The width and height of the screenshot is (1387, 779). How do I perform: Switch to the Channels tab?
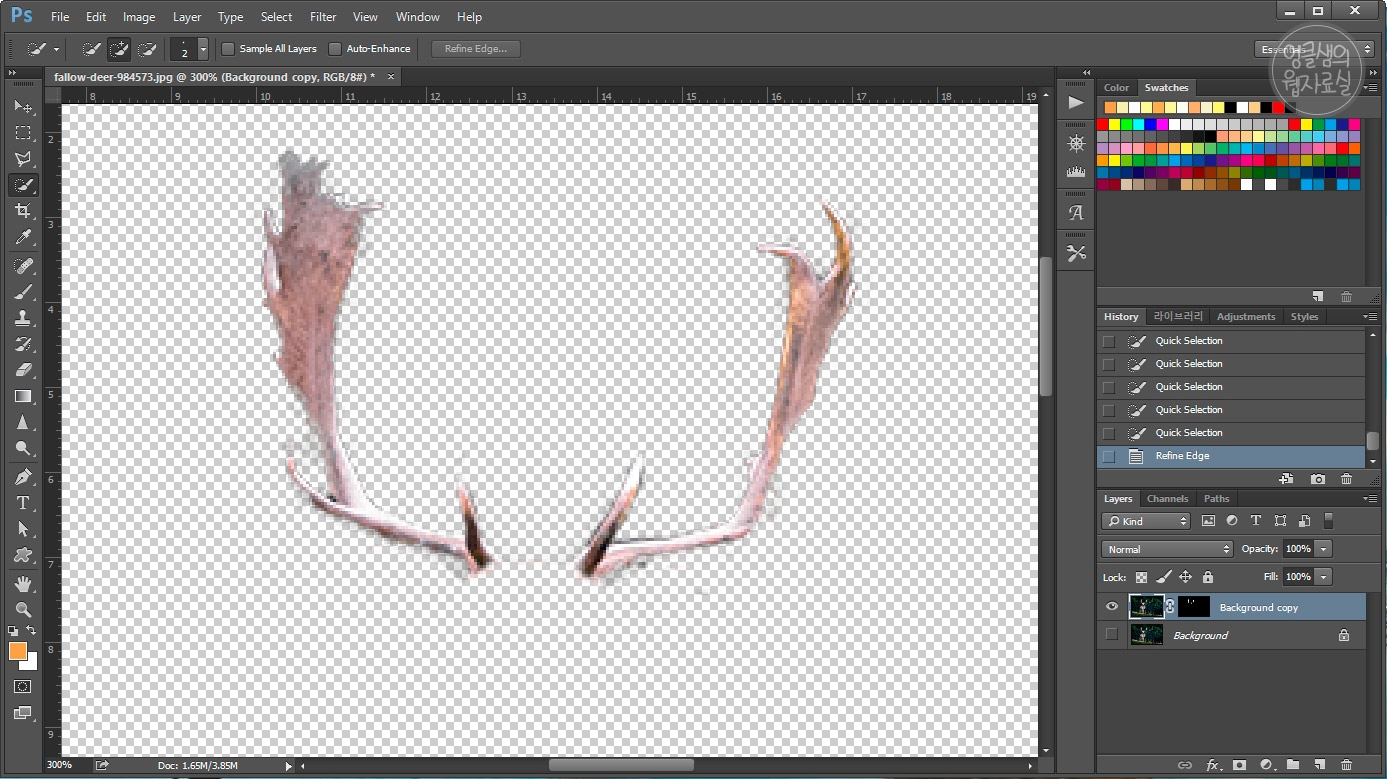coord(1167,498)
